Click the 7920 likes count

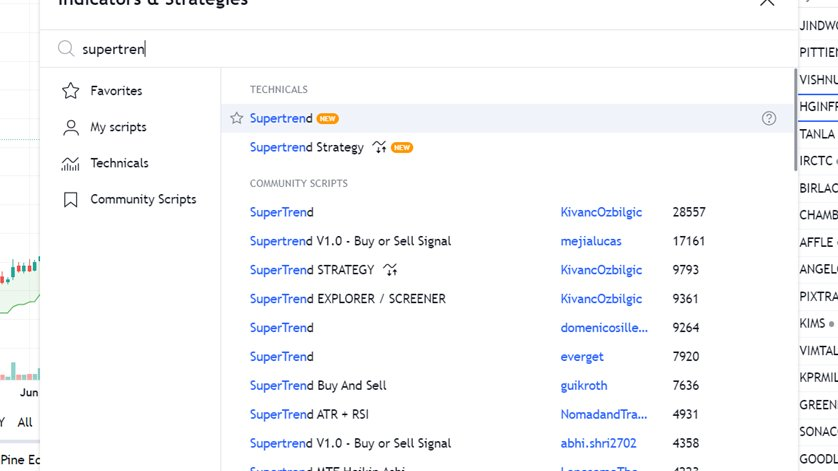[x=686, y=357]
